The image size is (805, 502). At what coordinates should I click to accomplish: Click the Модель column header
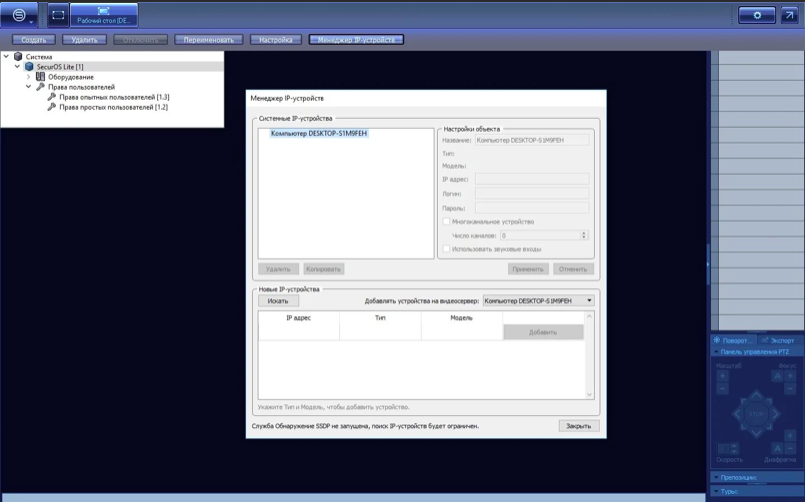pos(462,318)
